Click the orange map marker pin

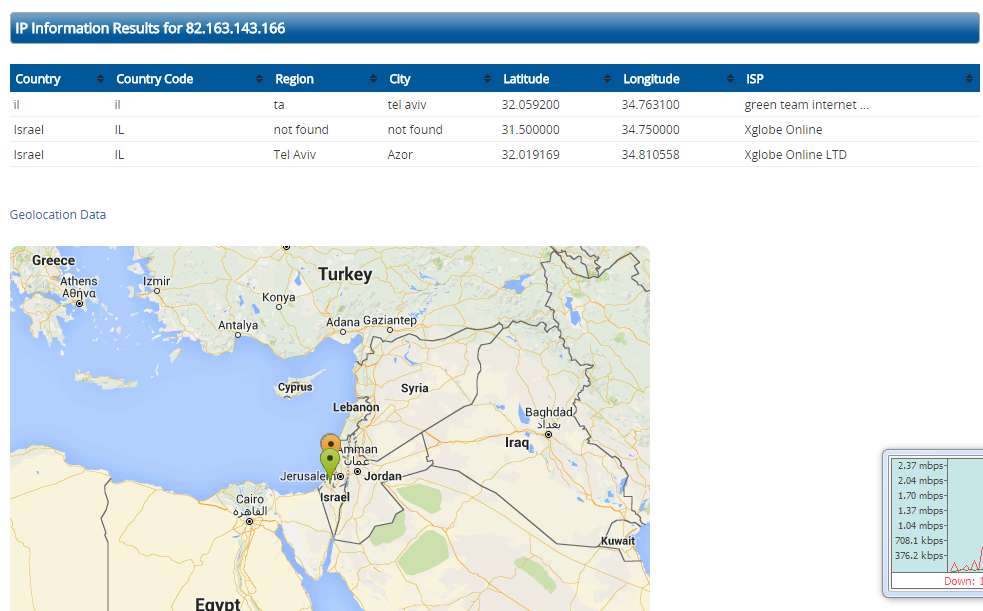coord(330,441)
